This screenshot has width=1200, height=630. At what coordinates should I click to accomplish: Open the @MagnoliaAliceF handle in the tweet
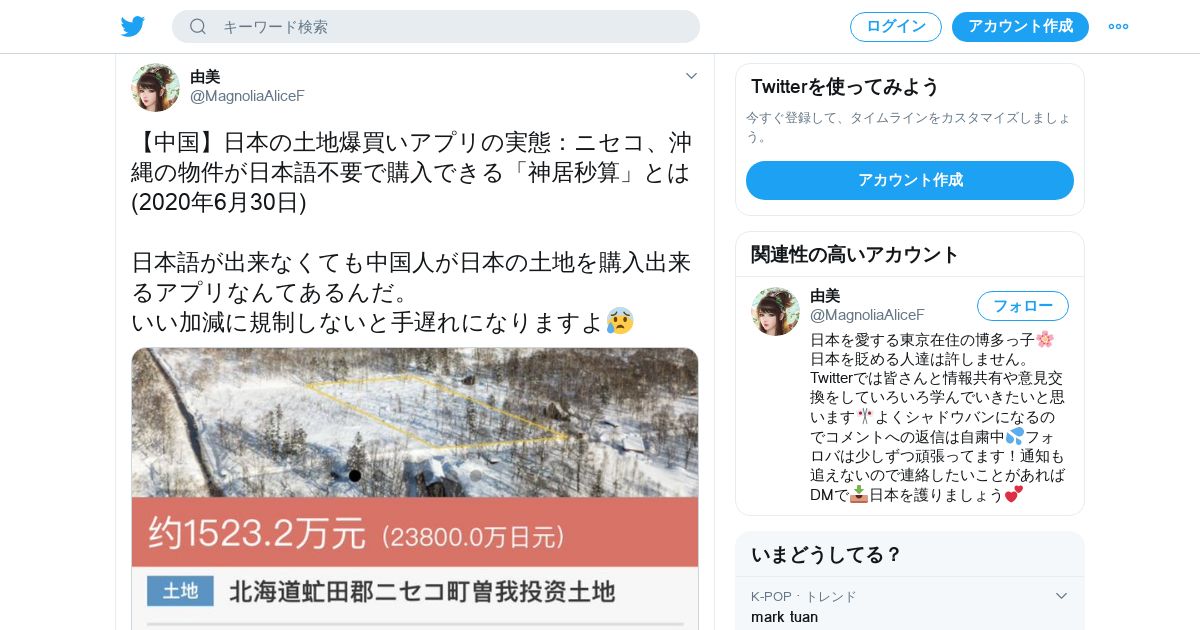[x=247, y=96]
